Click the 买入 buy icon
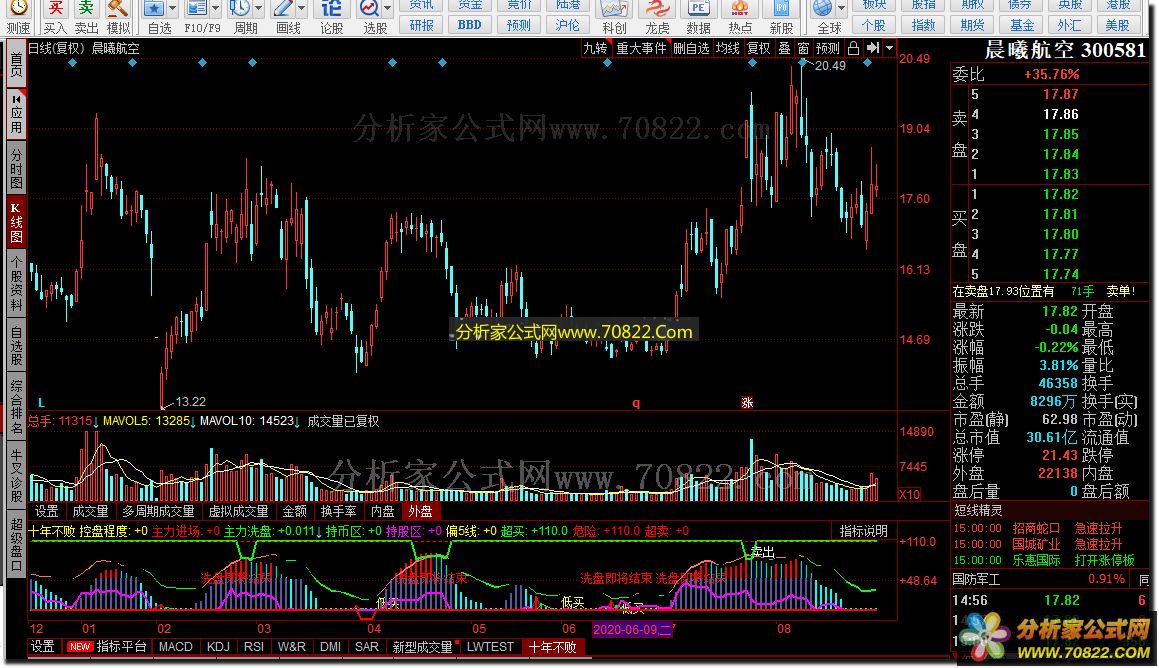Viewport: 1159px width, 668px height. pos(54,9)
